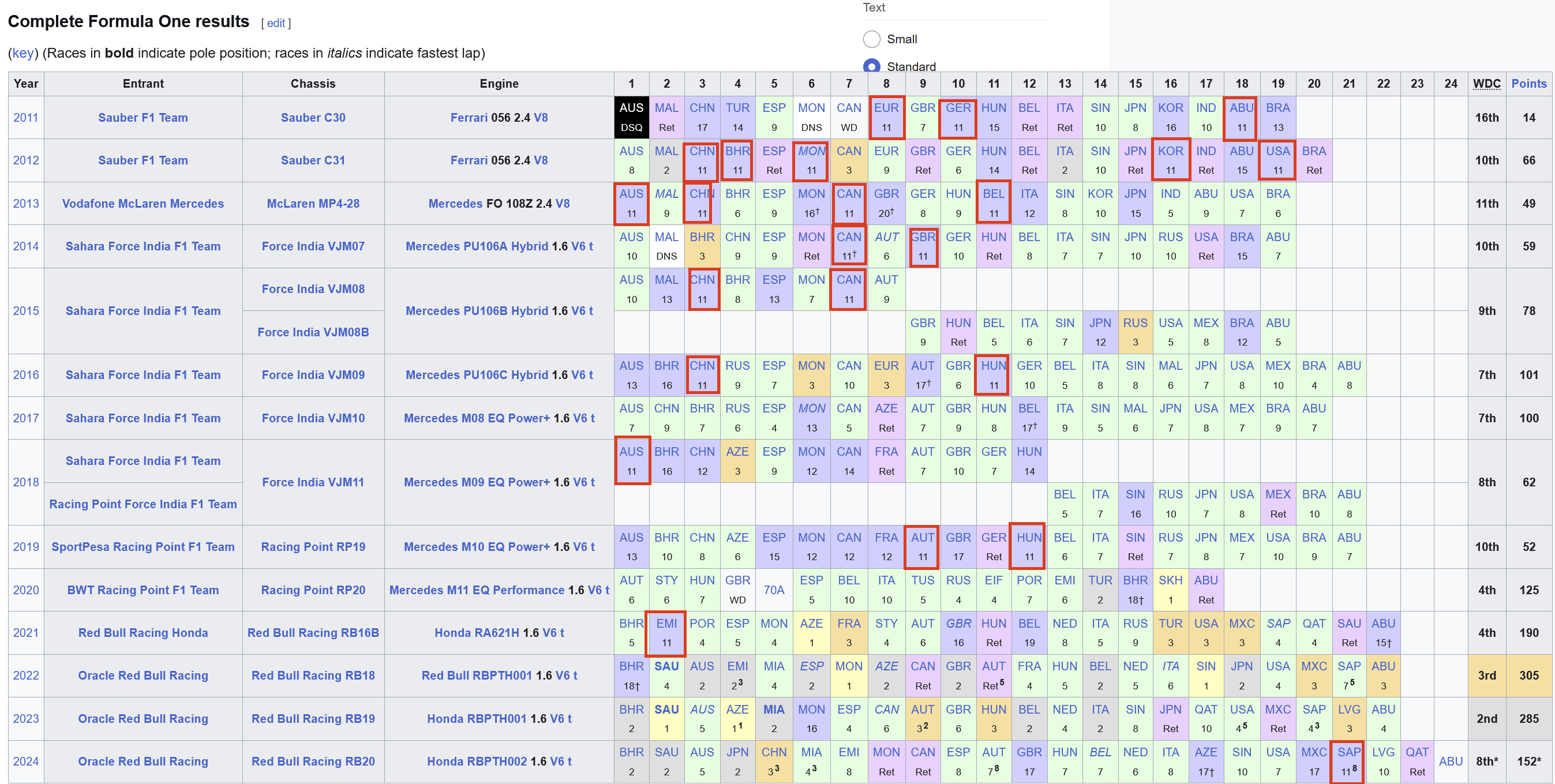This screenshot has height=784, width=1555.
Task: Select the Standard text size radio button
Action: tap(871, 65)
